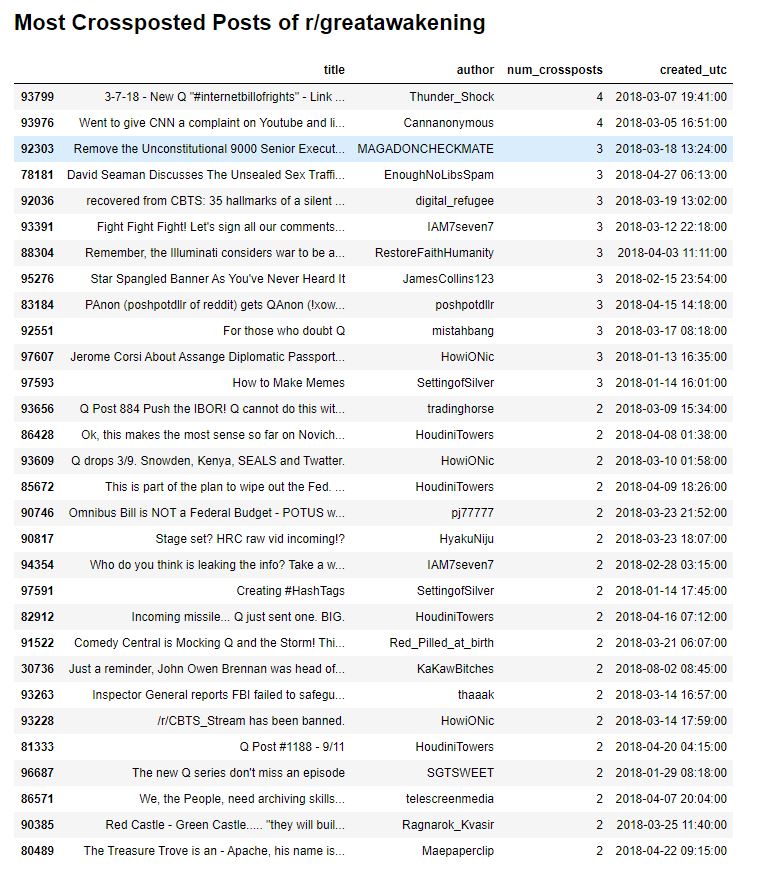Image resolution: width=760 pixels, height=880 pixels.
Task: Click author SGTSWEET
Action: point(460,773)
